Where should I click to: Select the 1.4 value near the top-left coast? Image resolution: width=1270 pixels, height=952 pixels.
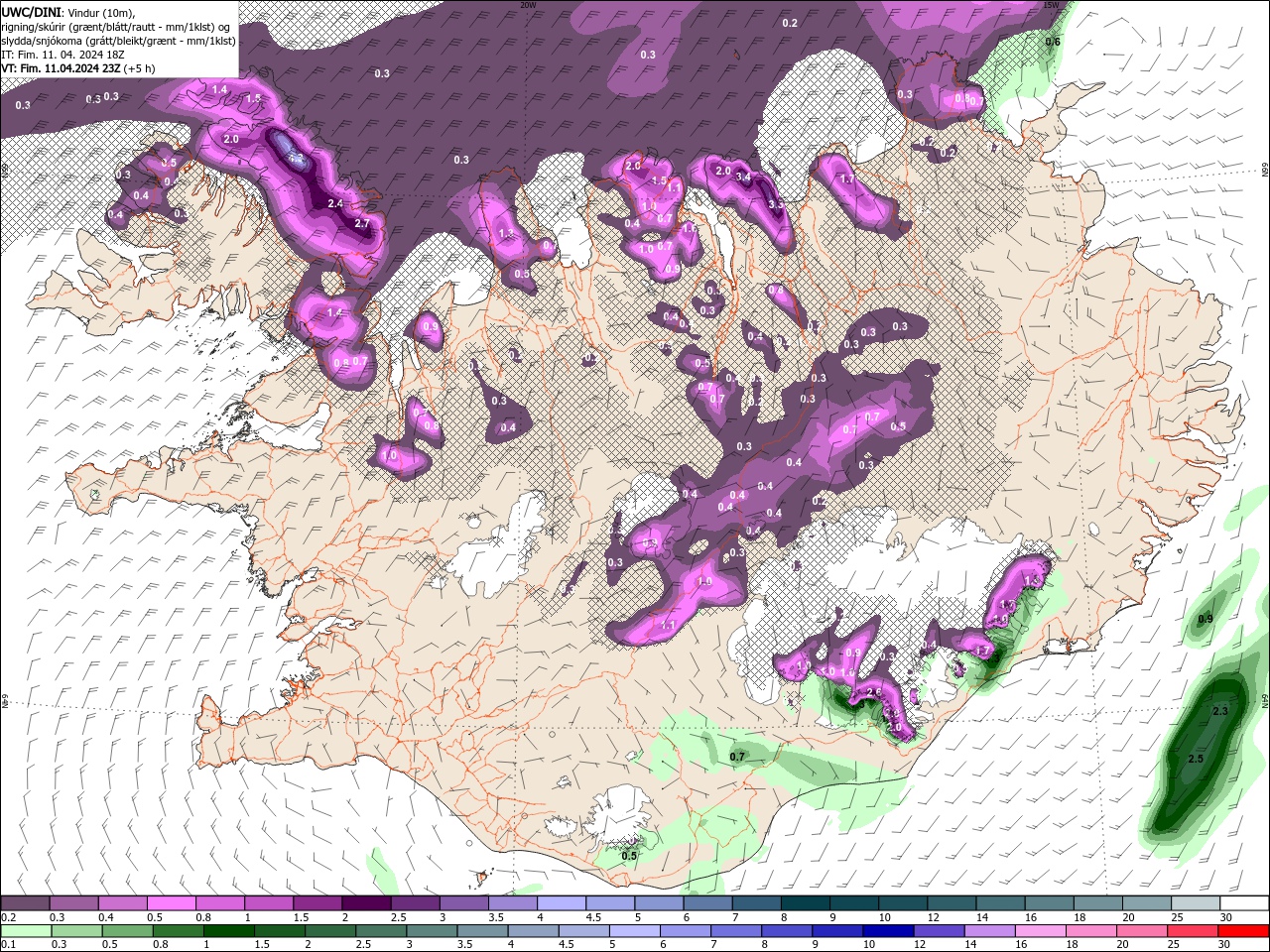click(x=220, y=89)
